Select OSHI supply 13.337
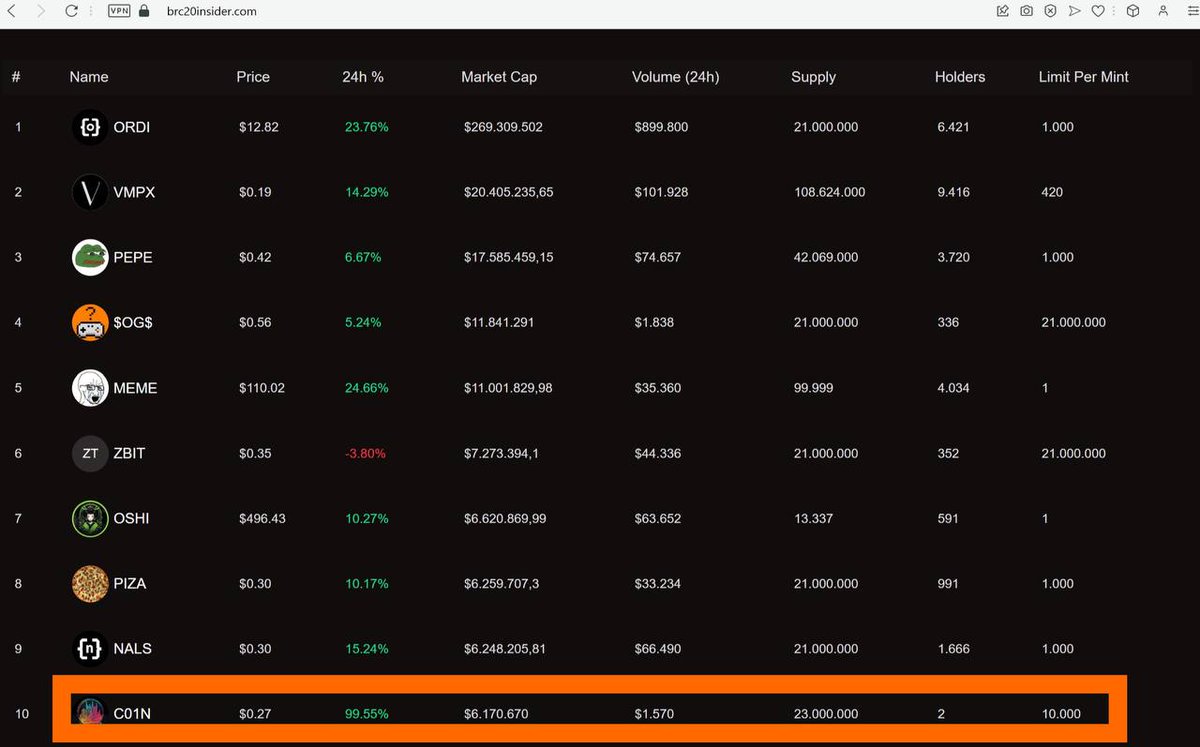 (814, 518)
